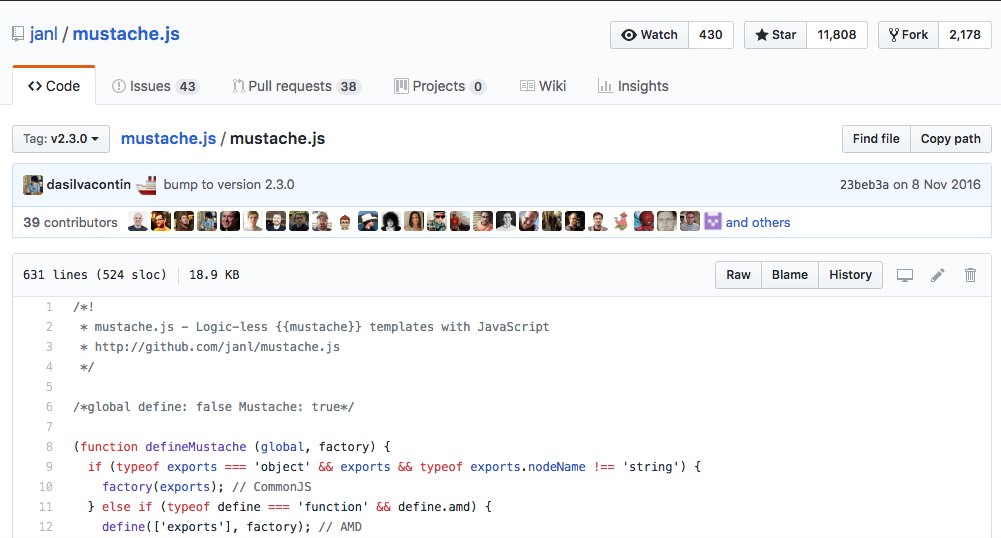This screenshot has height=538, width=1001.
Task: Open the Insights tab
Action: pyautogui.click(x=633, y=86)
